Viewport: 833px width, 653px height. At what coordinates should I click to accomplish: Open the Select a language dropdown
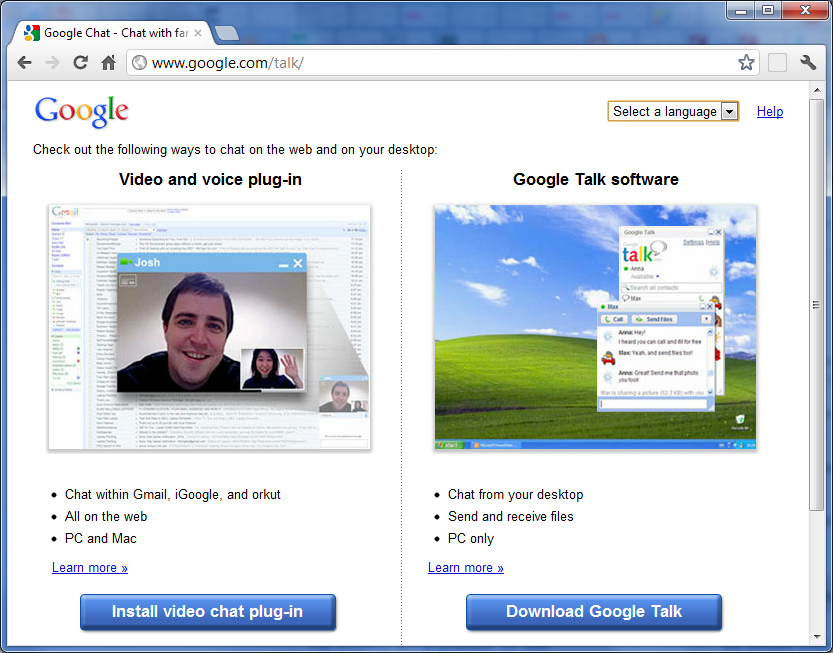click(x=673, y=112)
